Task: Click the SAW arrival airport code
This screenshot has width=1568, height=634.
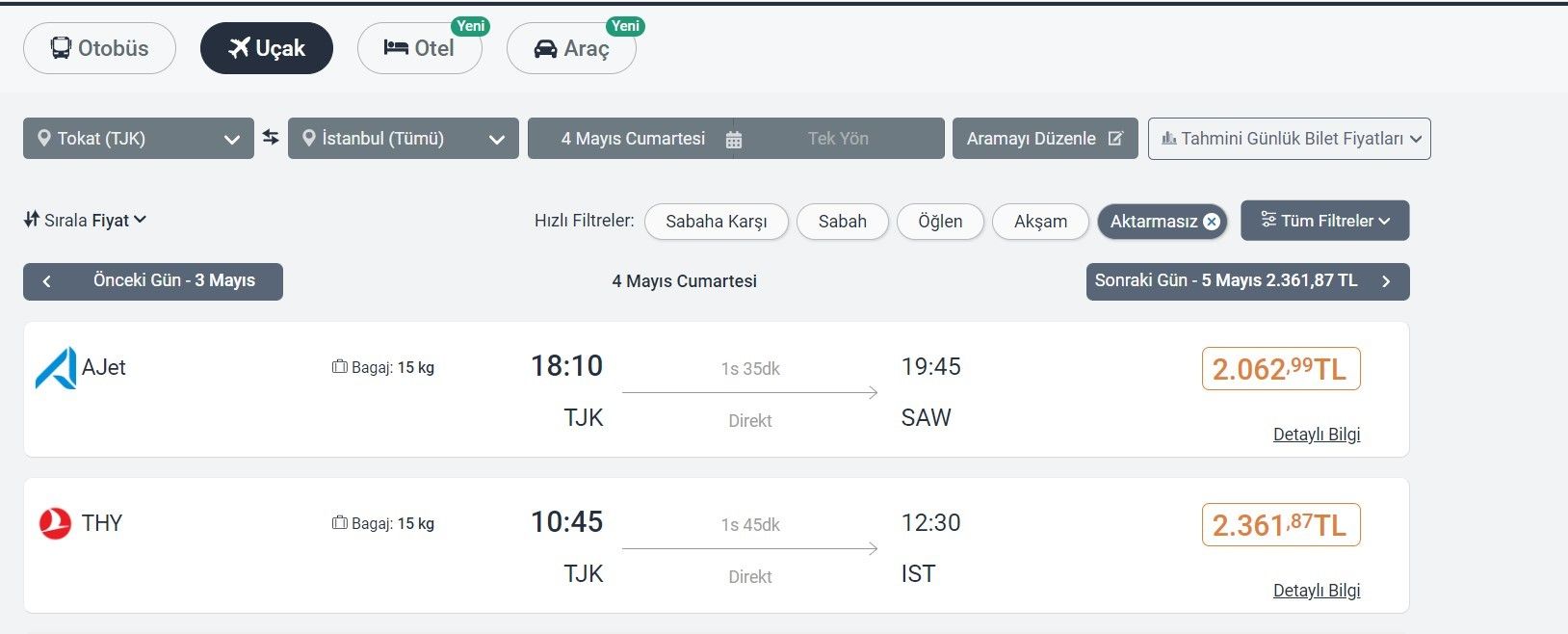Action: [926, 417]
